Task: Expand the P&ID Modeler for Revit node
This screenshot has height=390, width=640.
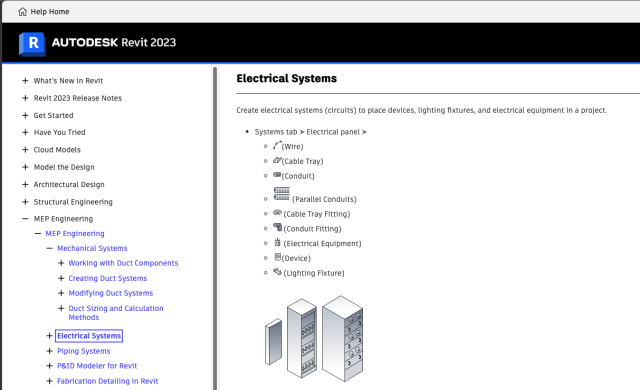Action: pyautogui.click(x=49, y=366)
